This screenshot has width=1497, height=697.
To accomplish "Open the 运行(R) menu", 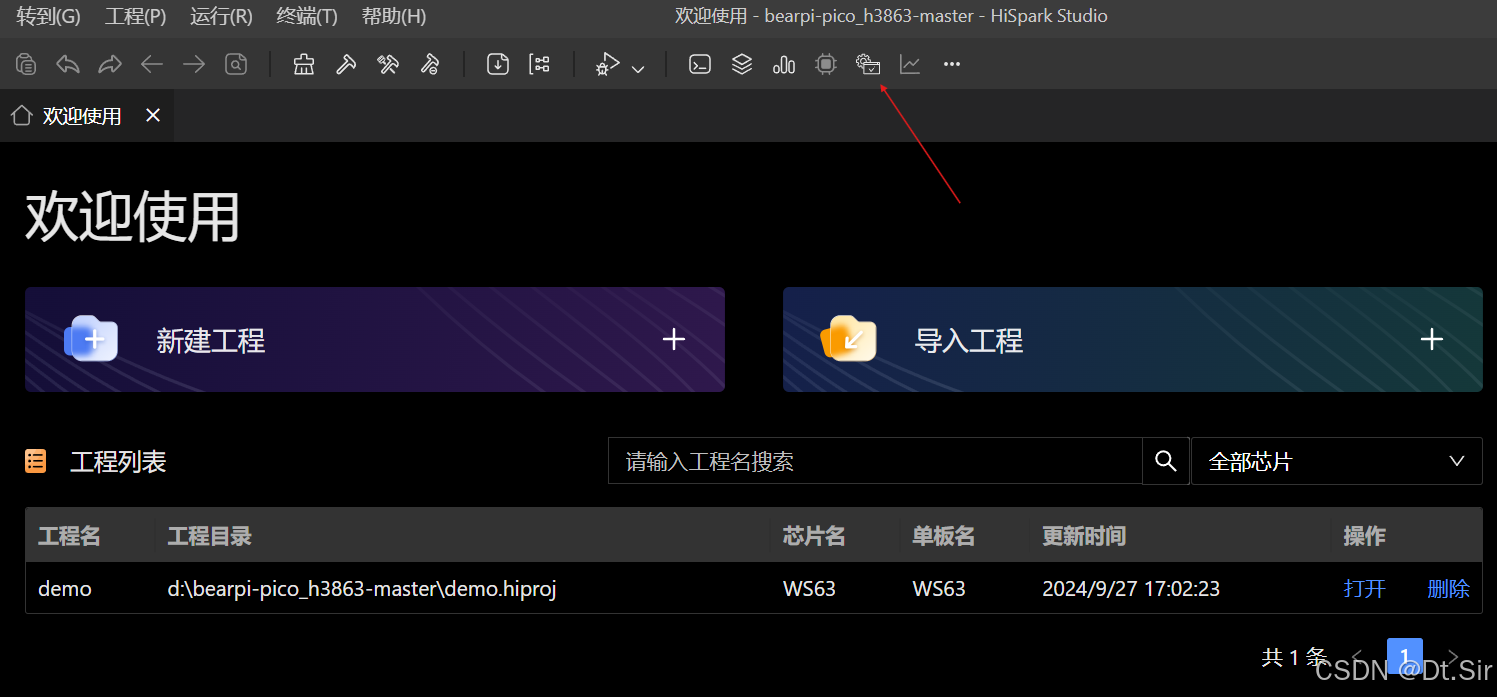I will tap(221, 16).
